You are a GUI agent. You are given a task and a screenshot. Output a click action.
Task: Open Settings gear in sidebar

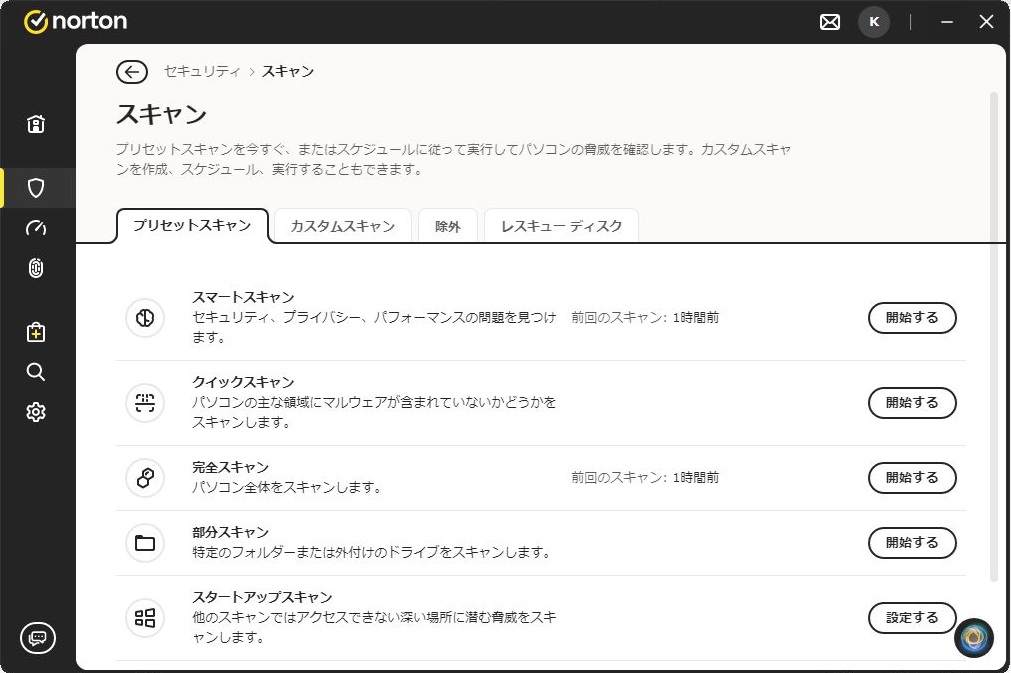pyautogui.click(x=36, y=412)
